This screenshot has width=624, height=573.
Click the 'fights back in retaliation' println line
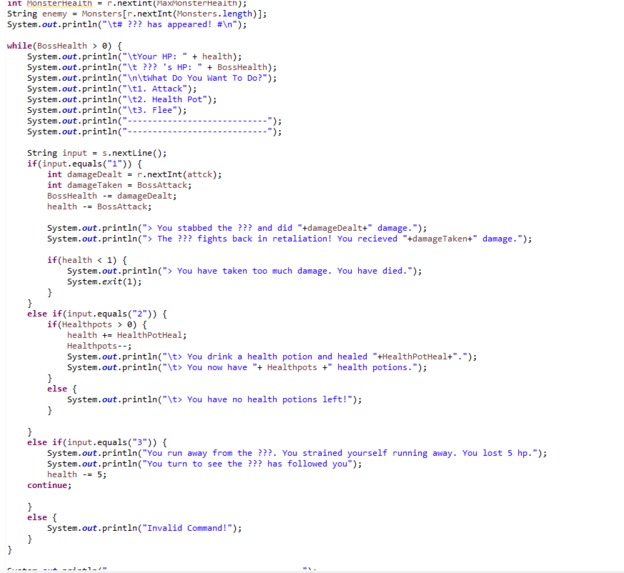(290, 239)
